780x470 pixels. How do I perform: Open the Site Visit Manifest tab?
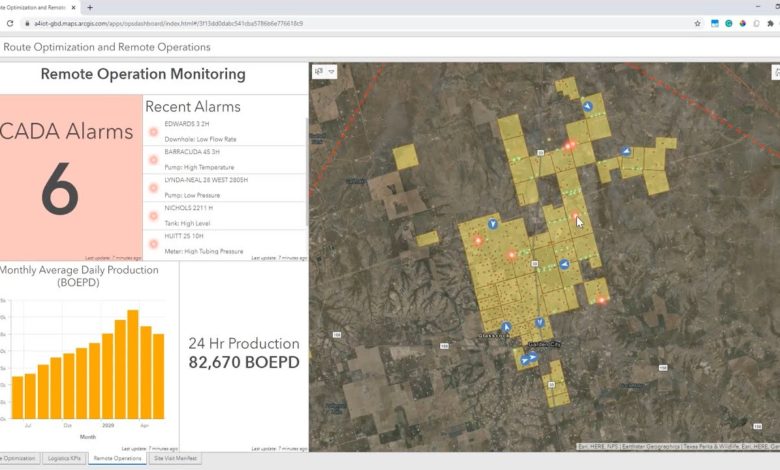[175, 458]
